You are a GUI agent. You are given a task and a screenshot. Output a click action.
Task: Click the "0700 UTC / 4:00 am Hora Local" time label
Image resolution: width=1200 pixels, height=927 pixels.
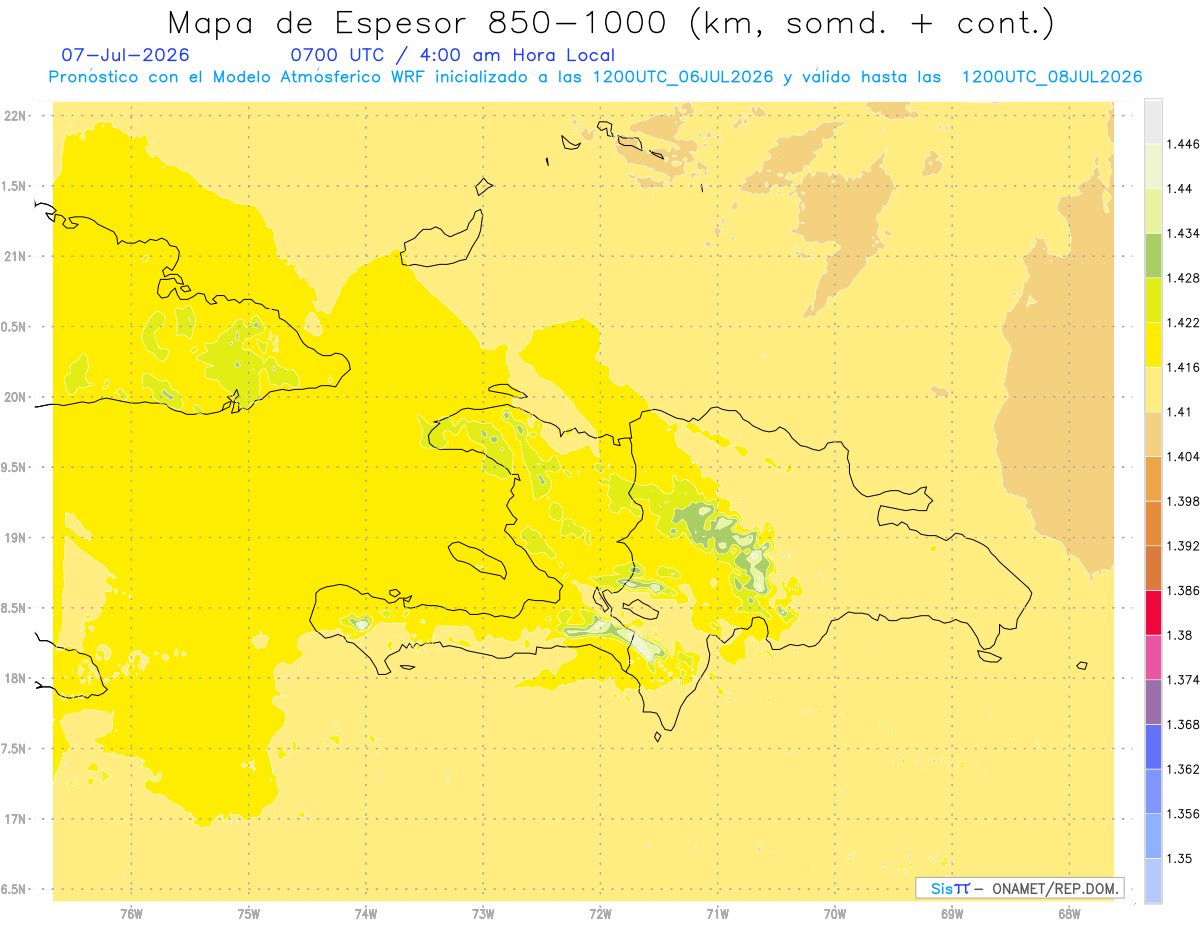click(452, 55)
